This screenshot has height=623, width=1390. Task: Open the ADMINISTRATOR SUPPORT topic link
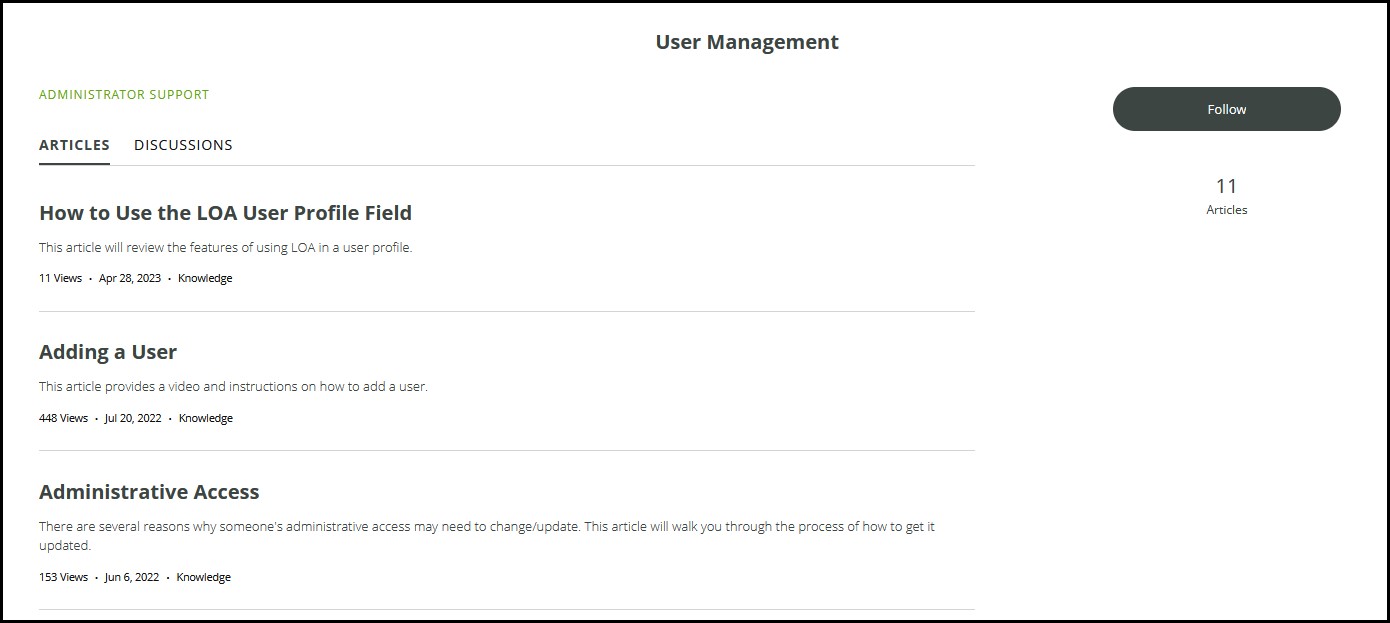pos(123,94)
